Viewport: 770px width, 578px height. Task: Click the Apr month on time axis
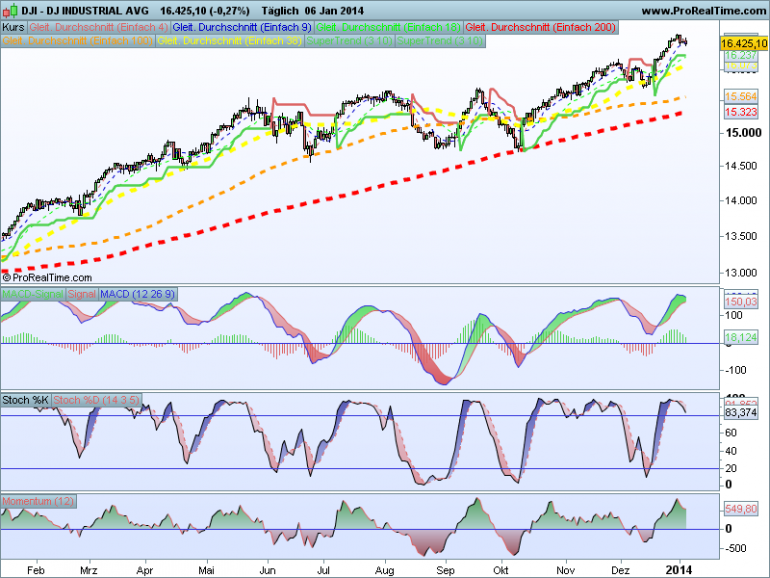[145, 570]
